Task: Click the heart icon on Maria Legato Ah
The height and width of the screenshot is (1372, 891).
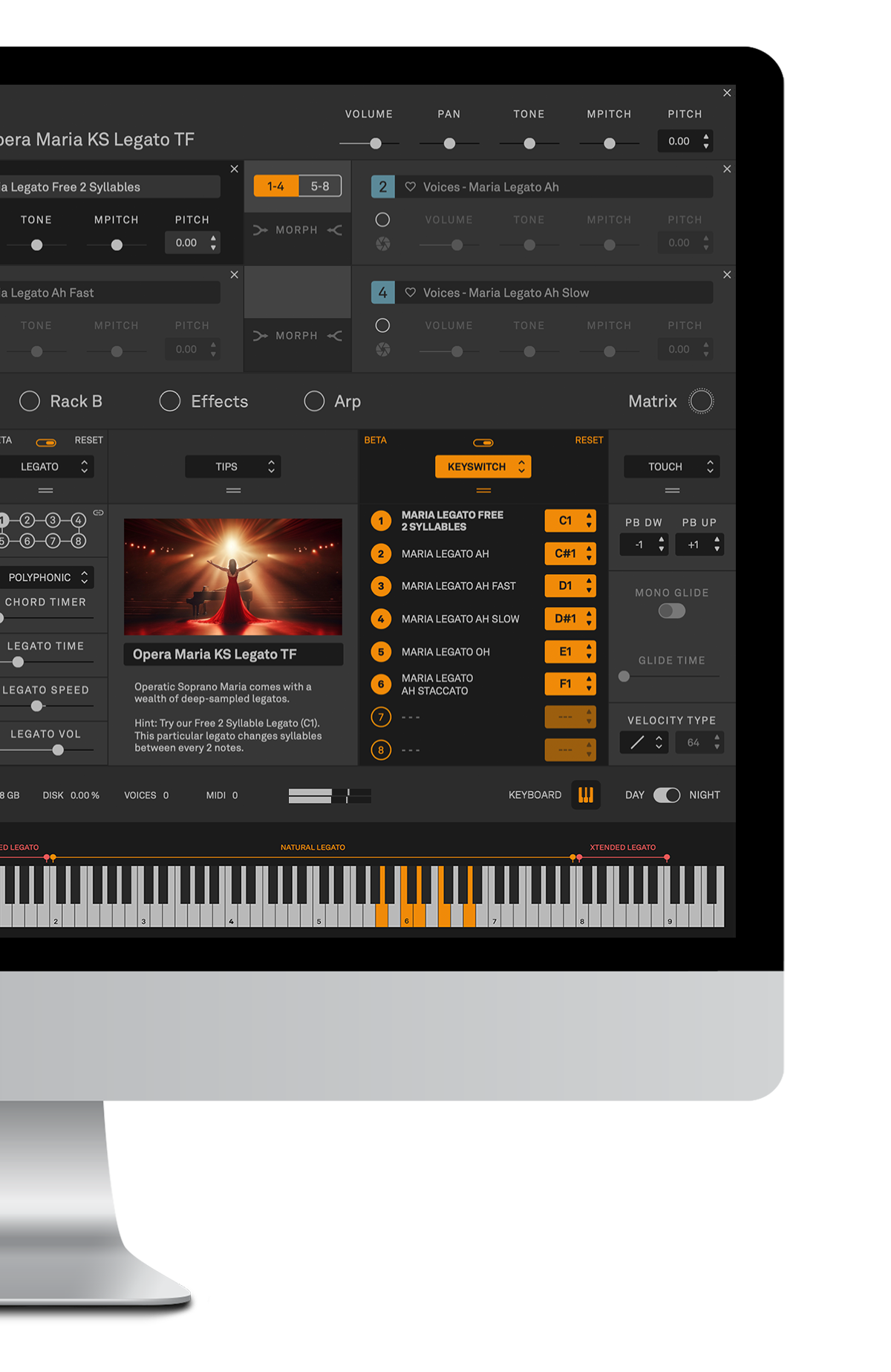Action: (x=410, y=187)
